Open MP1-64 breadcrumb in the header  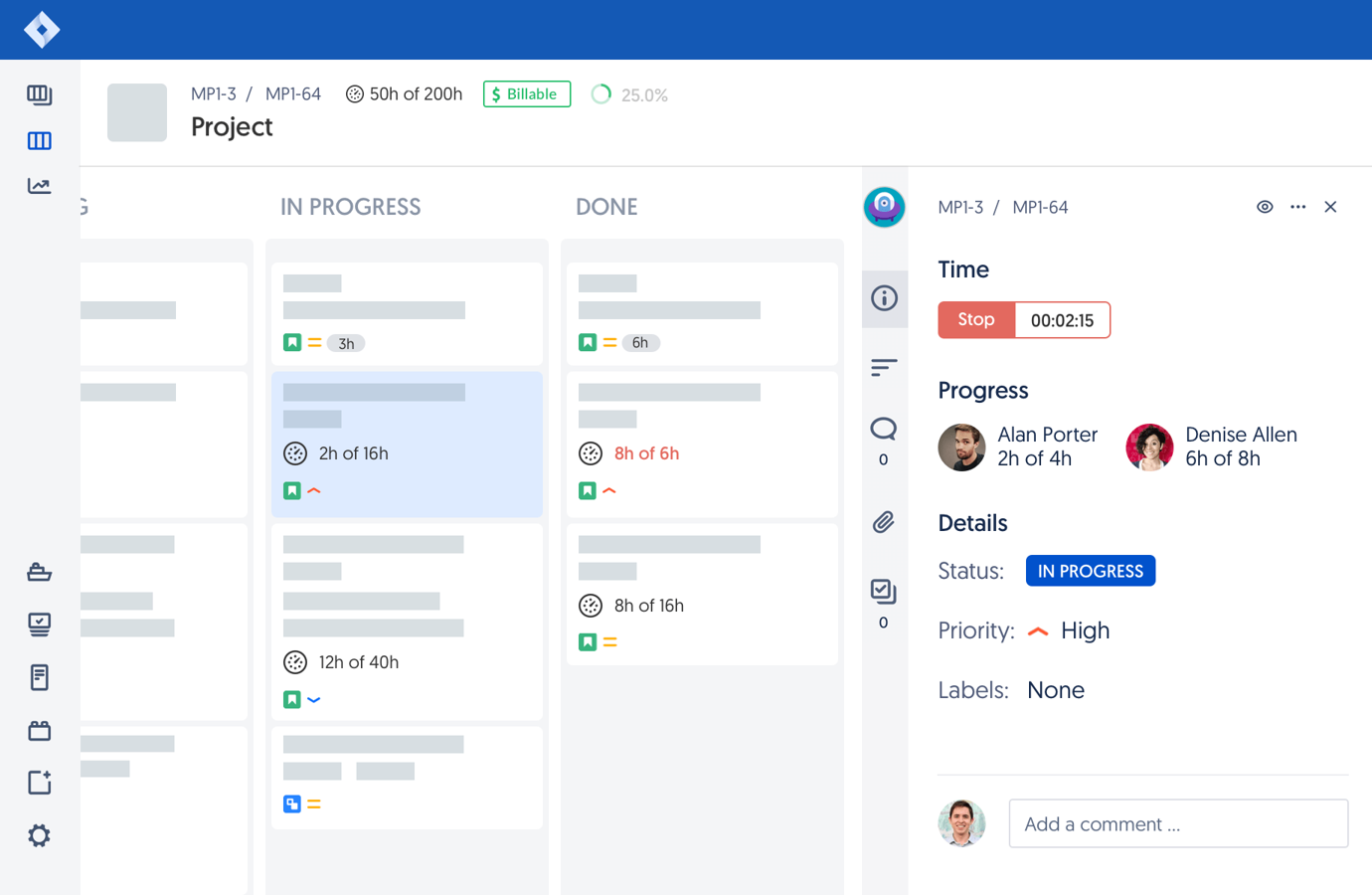click(x=293, y=94)
